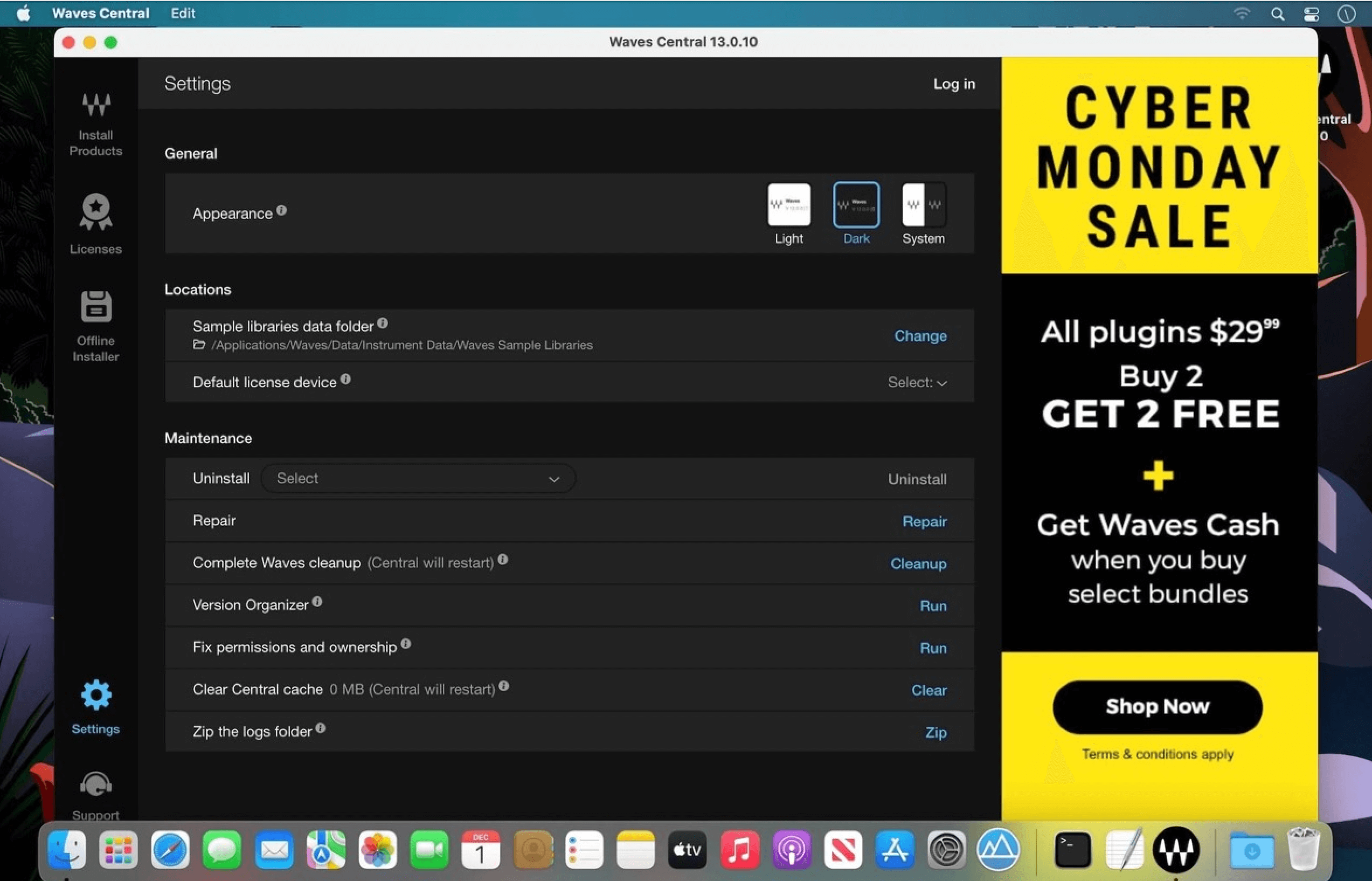The image size is (1372, 881).
Task: Open FaceTime from the Dock
Action: coord(429,850)
